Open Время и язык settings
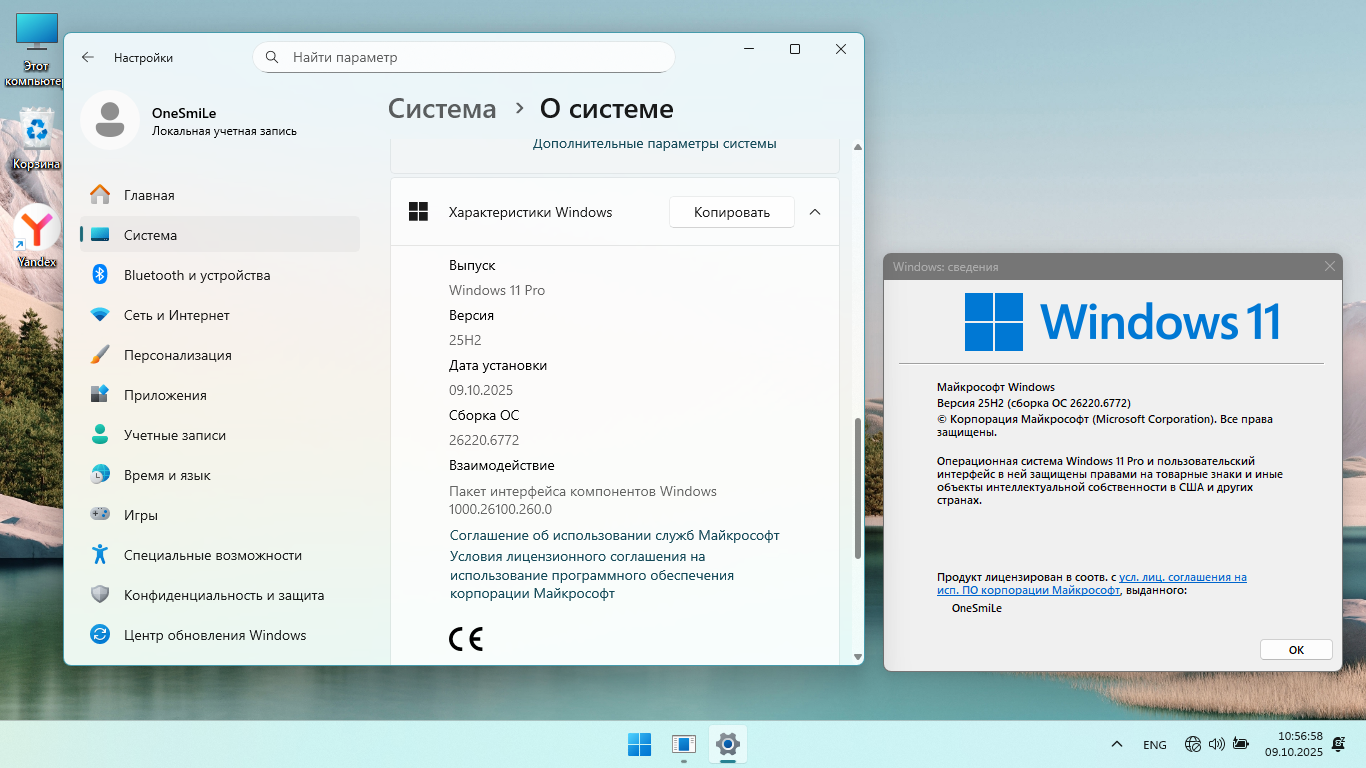Image resolution: width=1366 pixels, height=768 pixels. pyautogui.click(x=167, y=475)
